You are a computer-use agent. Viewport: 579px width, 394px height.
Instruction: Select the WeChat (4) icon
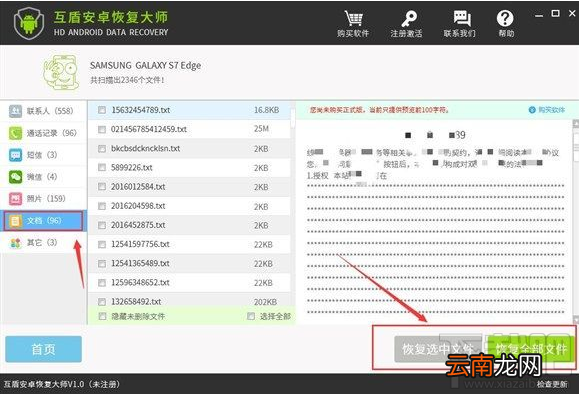click(x=16, y=177)
